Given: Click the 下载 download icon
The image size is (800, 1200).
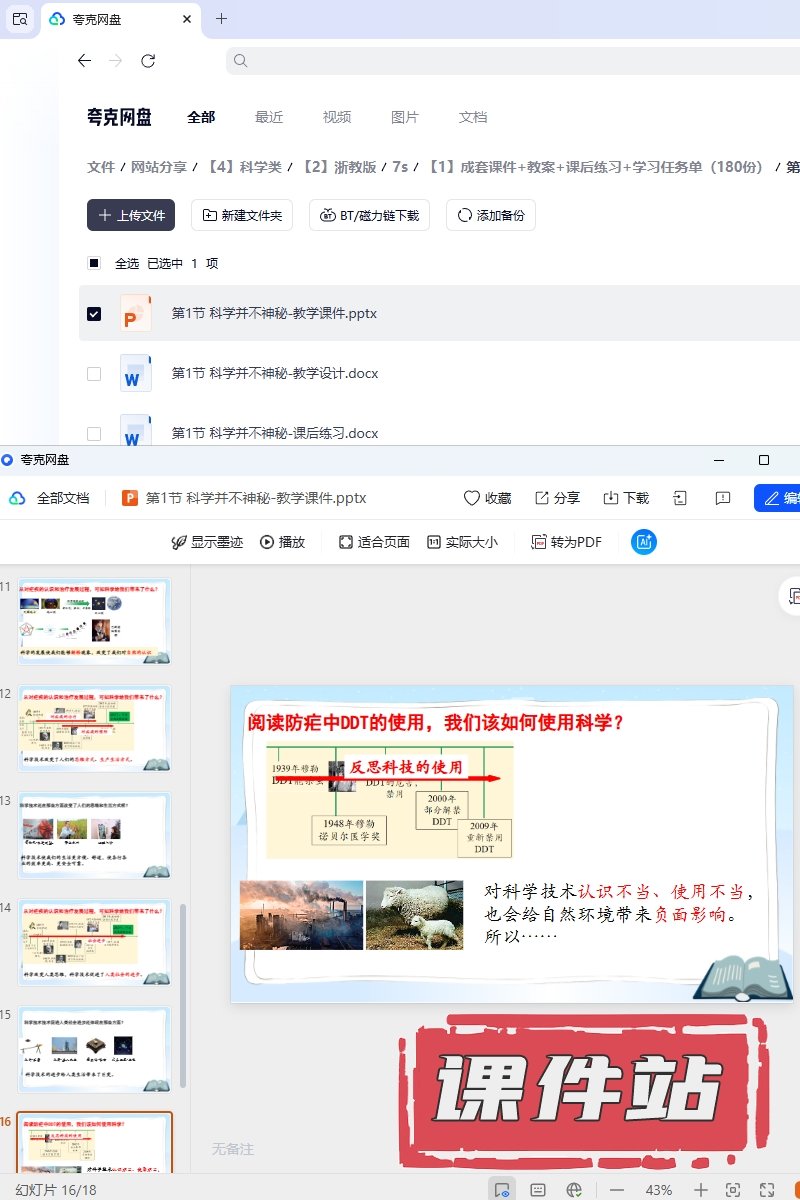Looking at the screenshot, I should click(x=611, y=498).
